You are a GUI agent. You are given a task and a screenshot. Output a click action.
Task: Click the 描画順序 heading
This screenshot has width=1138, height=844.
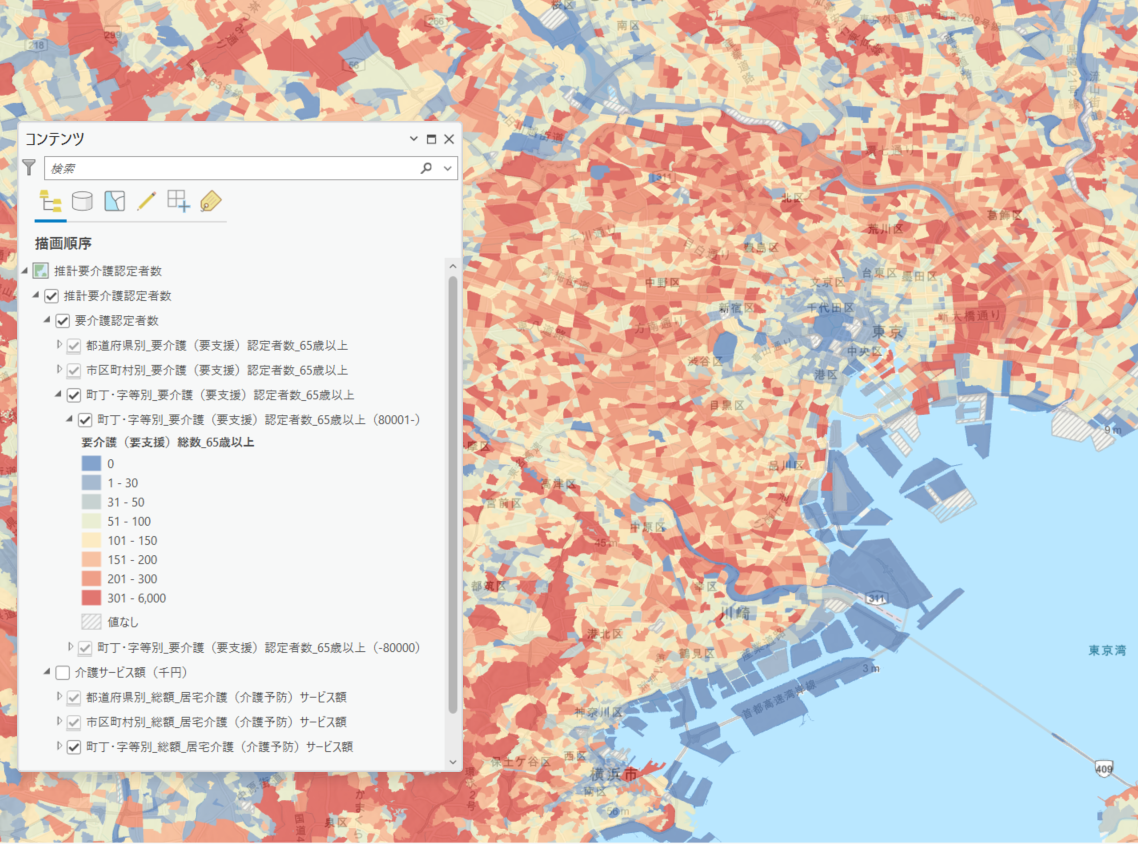click(x=64, y=243)
